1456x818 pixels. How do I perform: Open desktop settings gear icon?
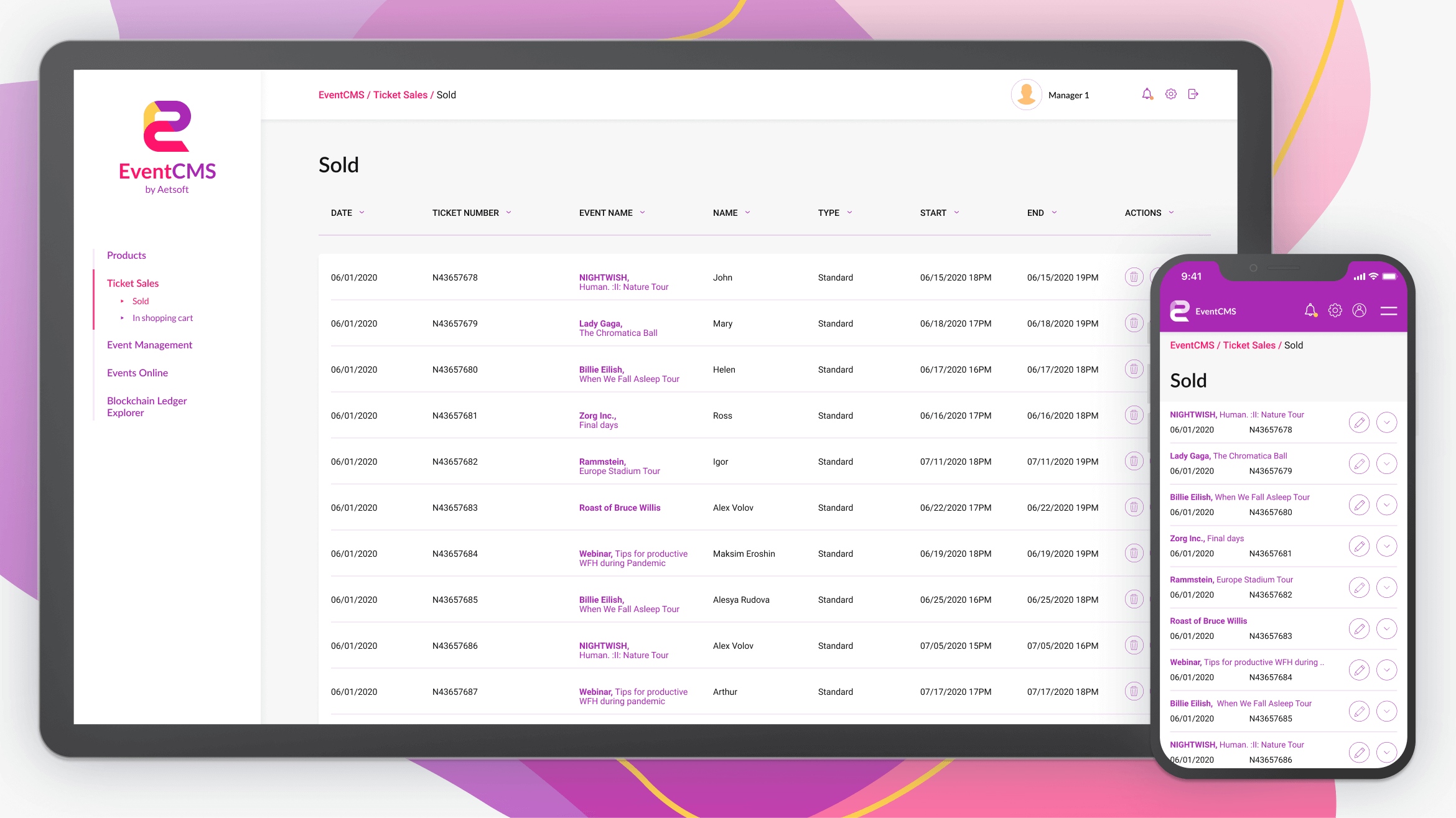(1170, 95)
